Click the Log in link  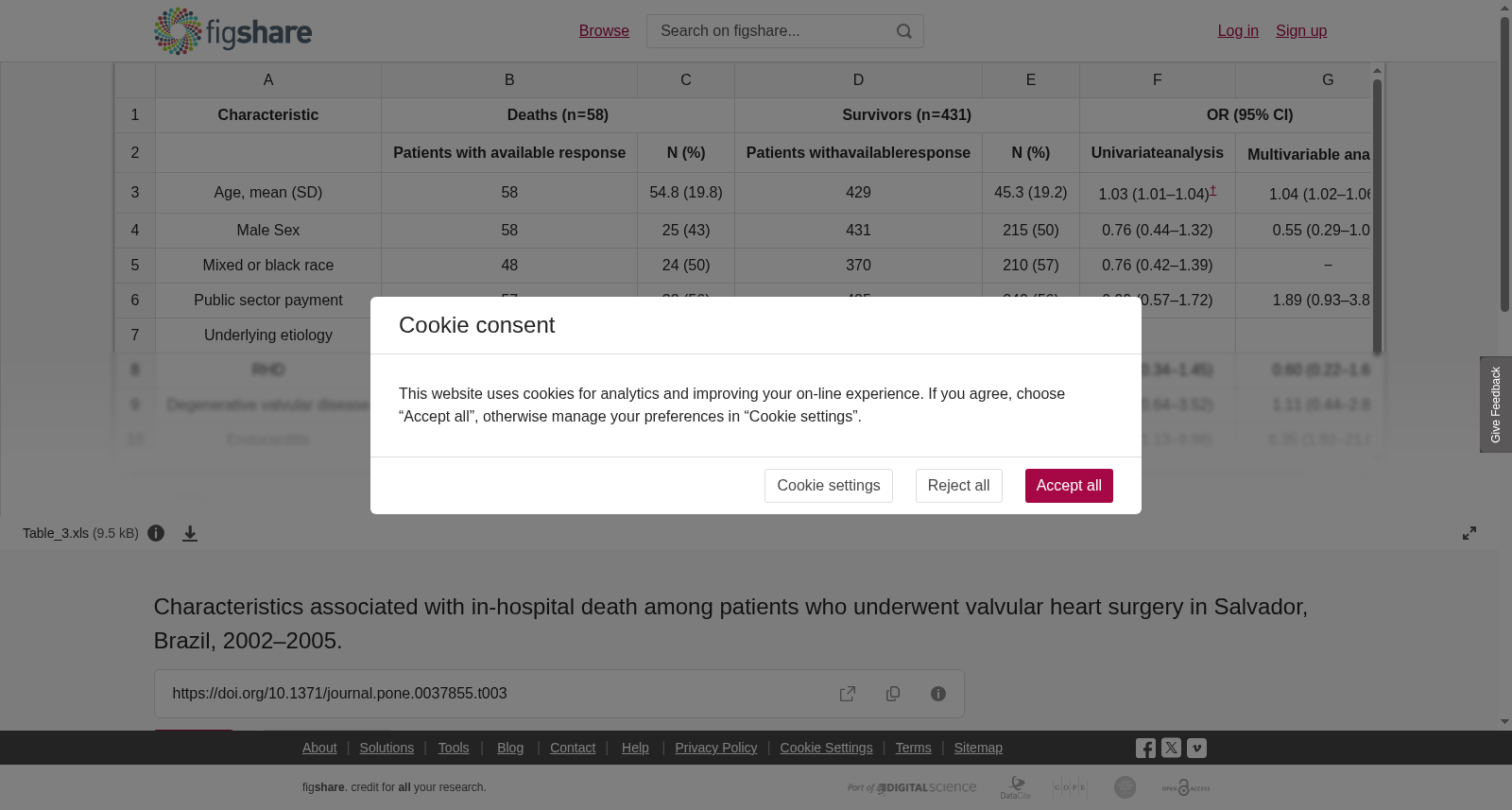[x=1238, y=31]
